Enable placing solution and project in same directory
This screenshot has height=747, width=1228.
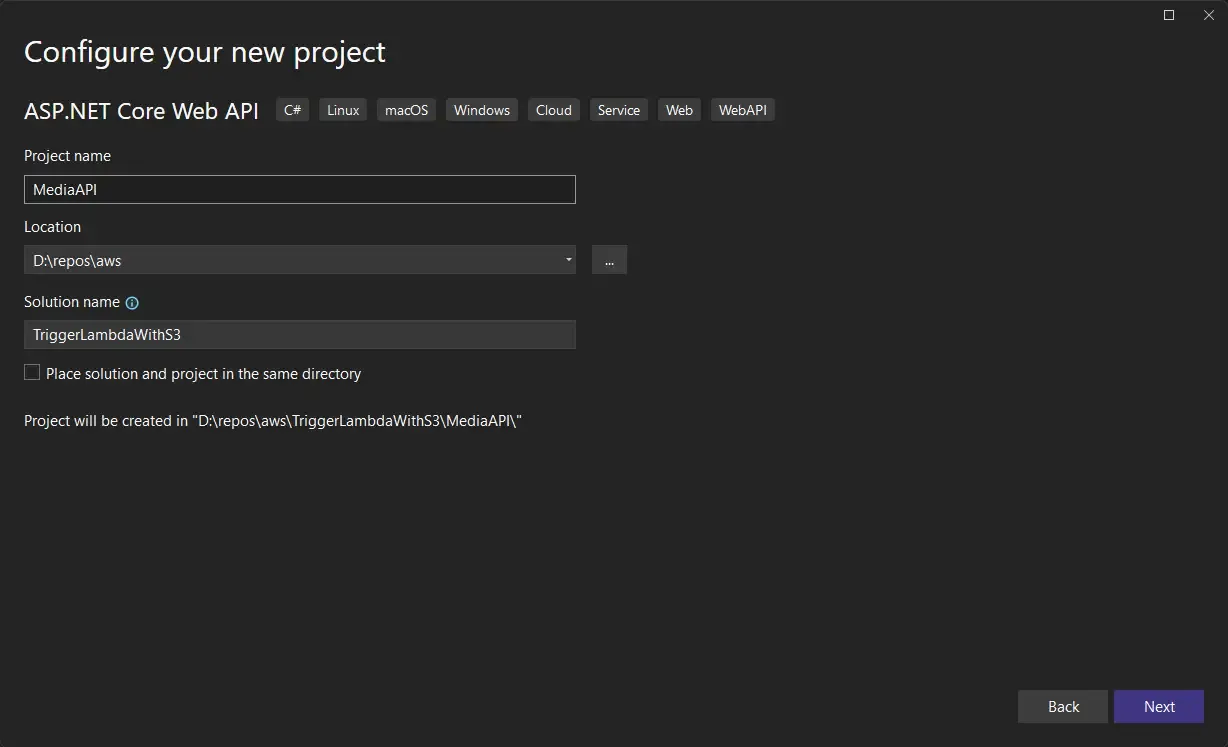[31, 372]
